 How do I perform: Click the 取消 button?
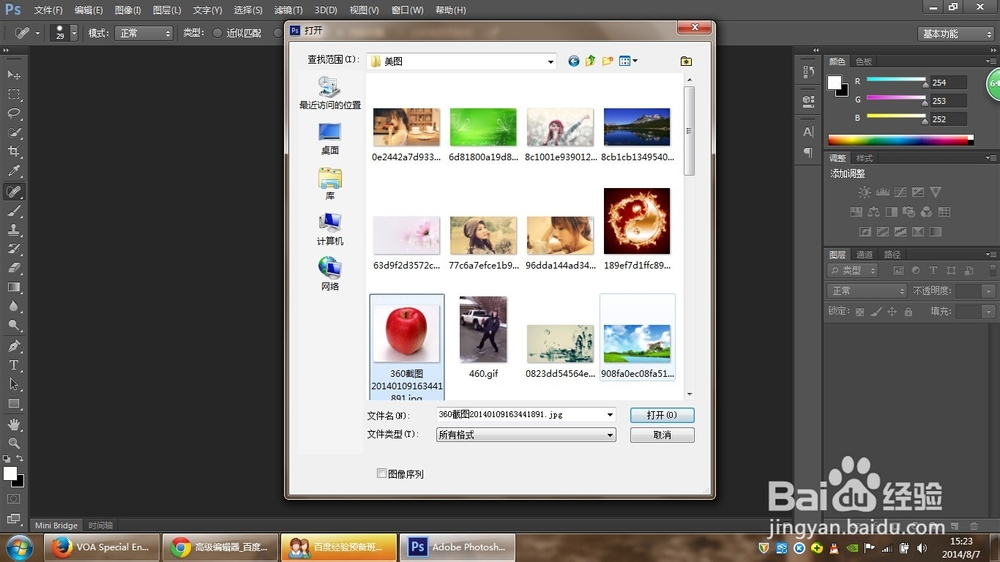[x=662, y=435]
